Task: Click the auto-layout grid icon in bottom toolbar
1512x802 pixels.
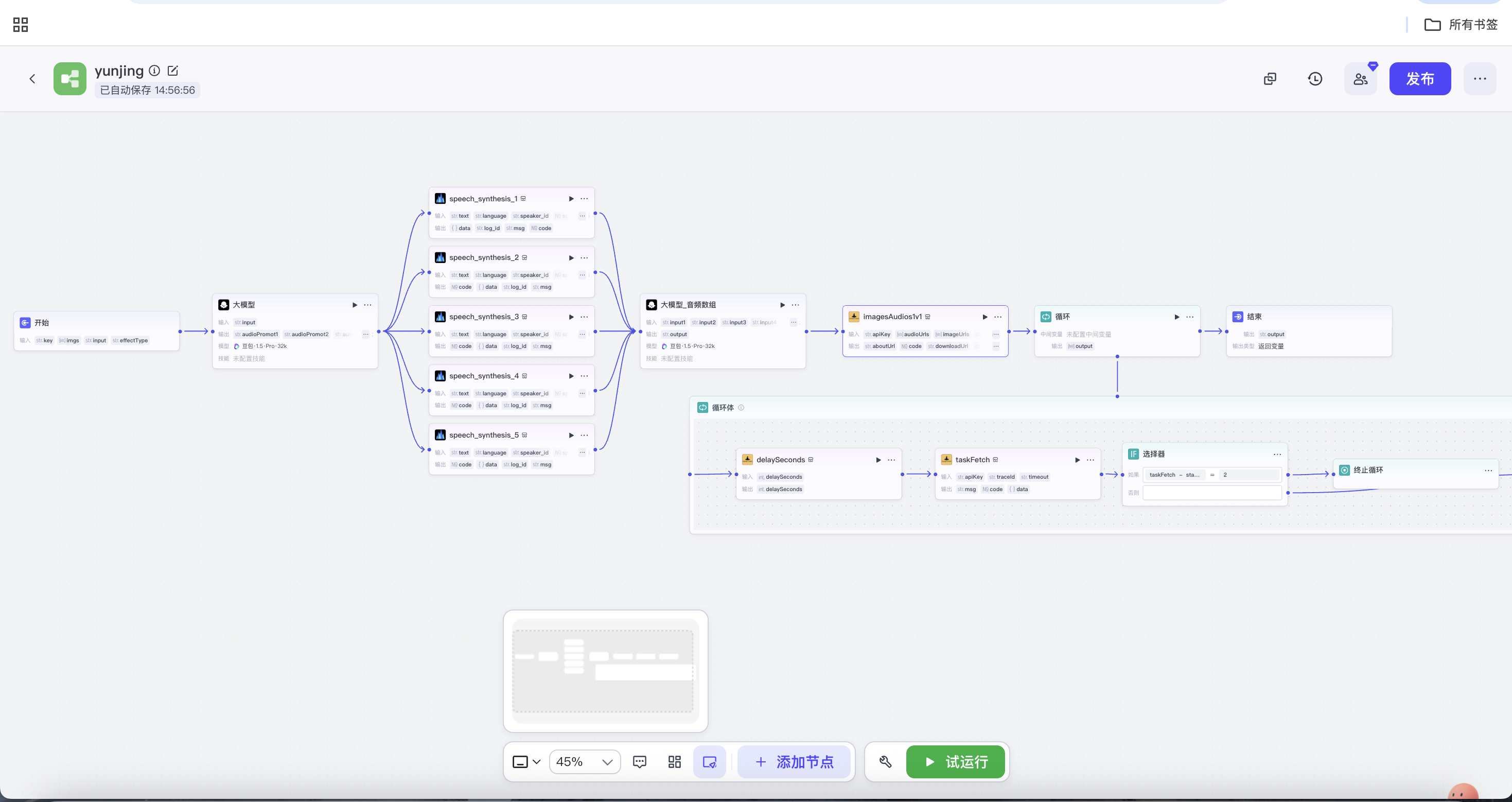Action: (674, 761)
